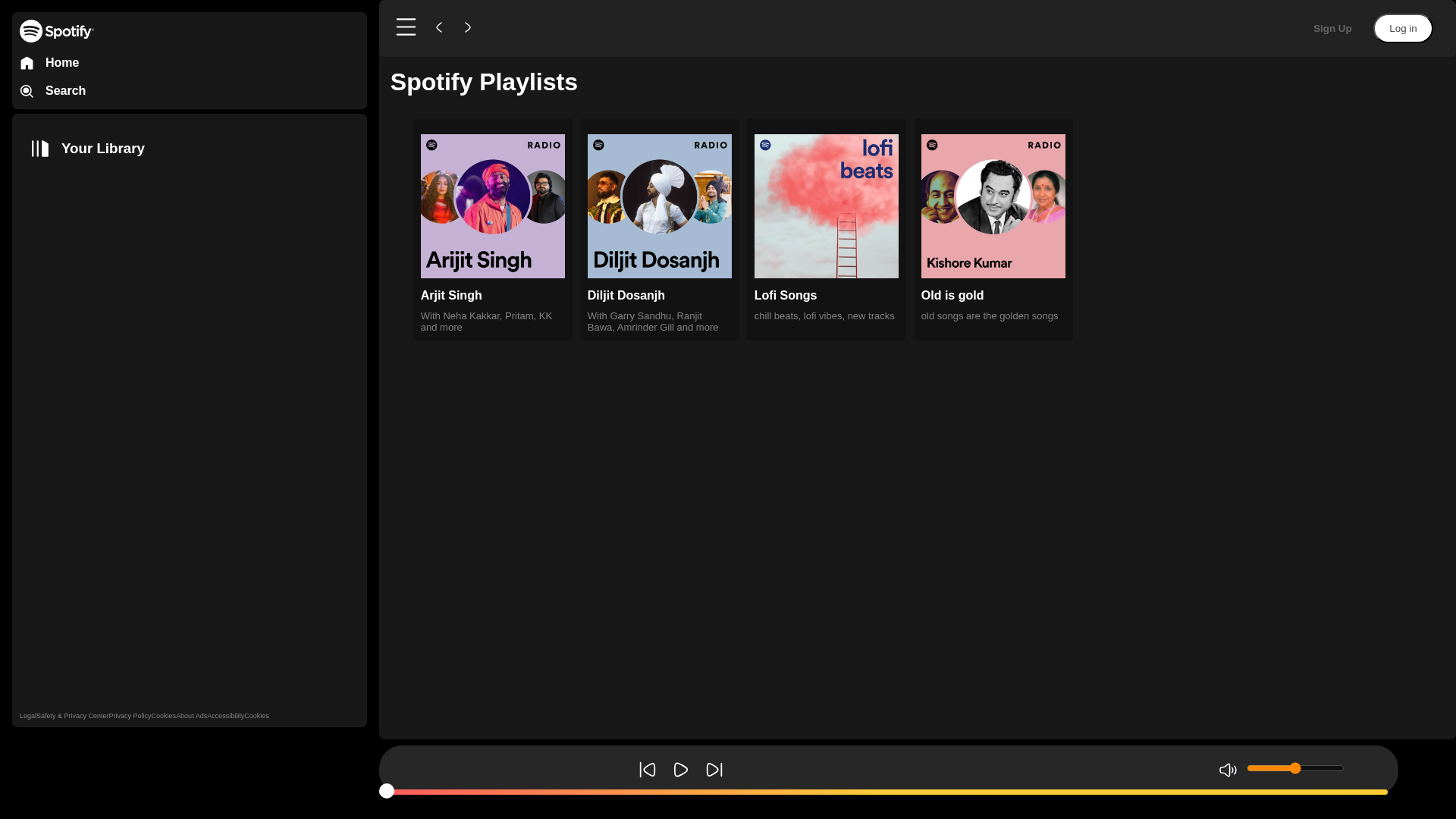Go to previous track

647,769
